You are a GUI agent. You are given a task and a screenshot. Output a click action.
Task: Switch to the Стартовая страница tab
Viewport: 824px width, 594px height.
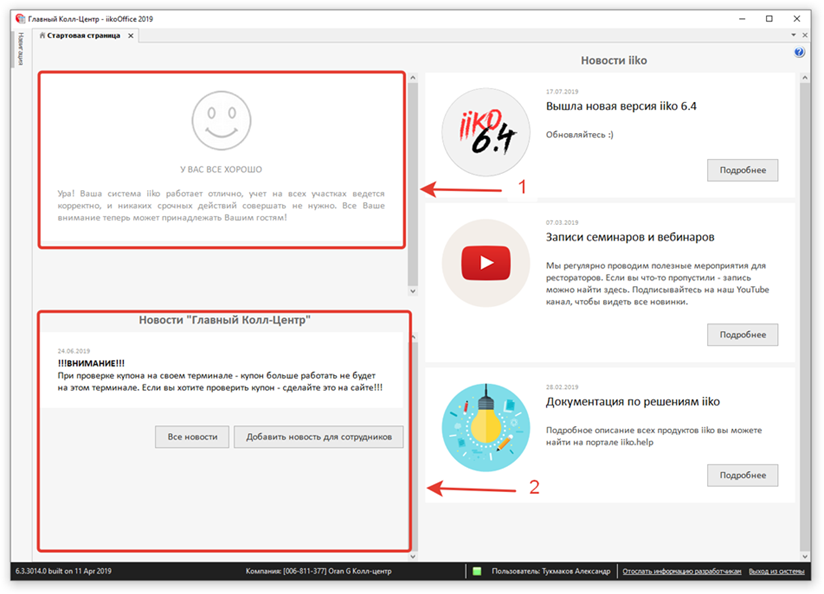pos(84,36)
